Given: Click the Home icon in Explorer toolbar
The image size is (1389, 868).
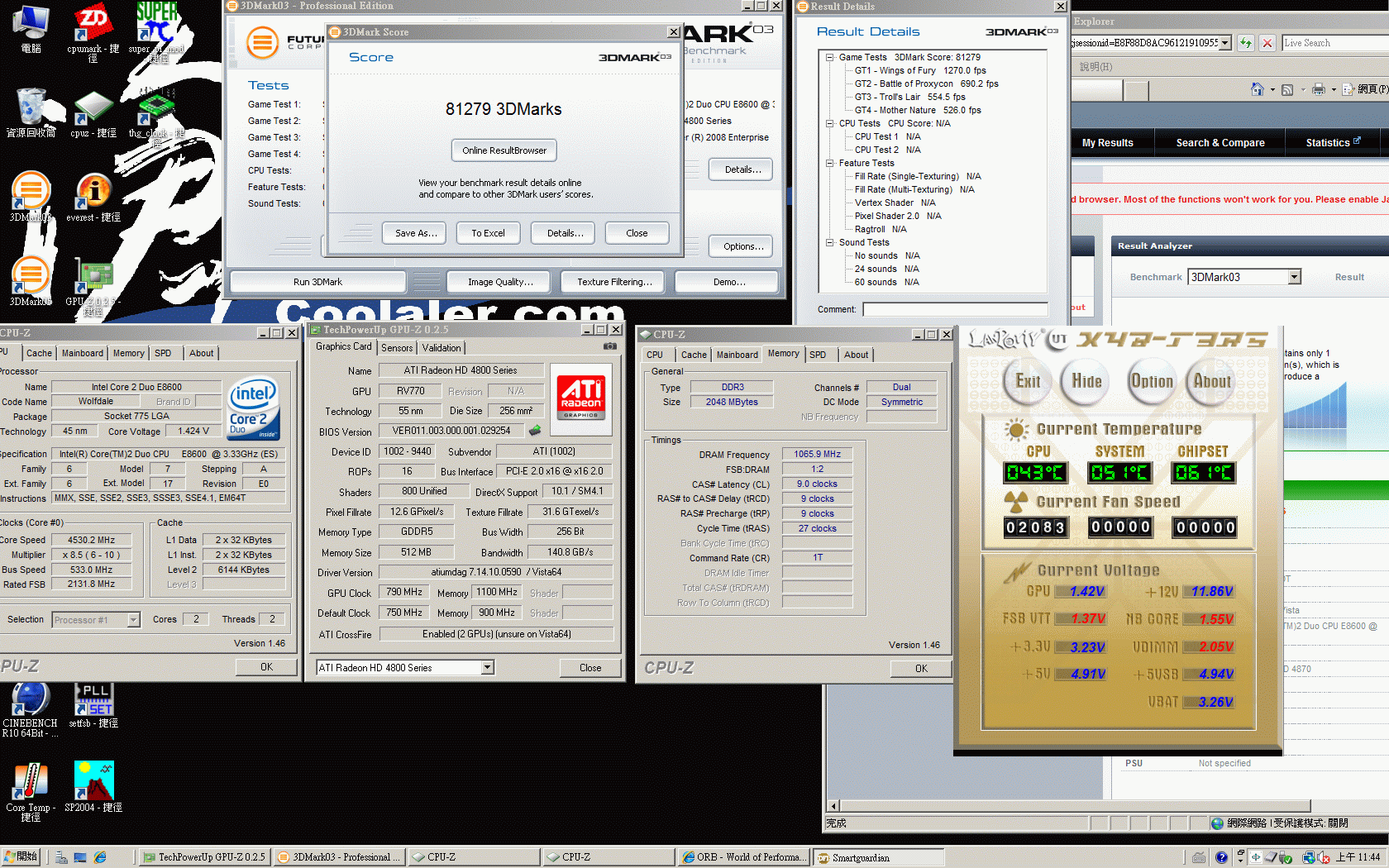Looking at the screenshot, I should pyautogui.click(x=1258, y=89).
